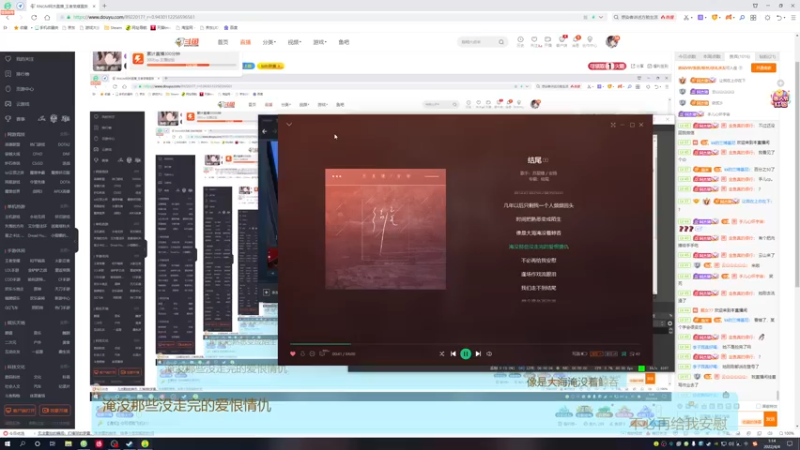
Task: Click highlighted green lyric line
Action: pyautogui.click(x=538, y=247)
